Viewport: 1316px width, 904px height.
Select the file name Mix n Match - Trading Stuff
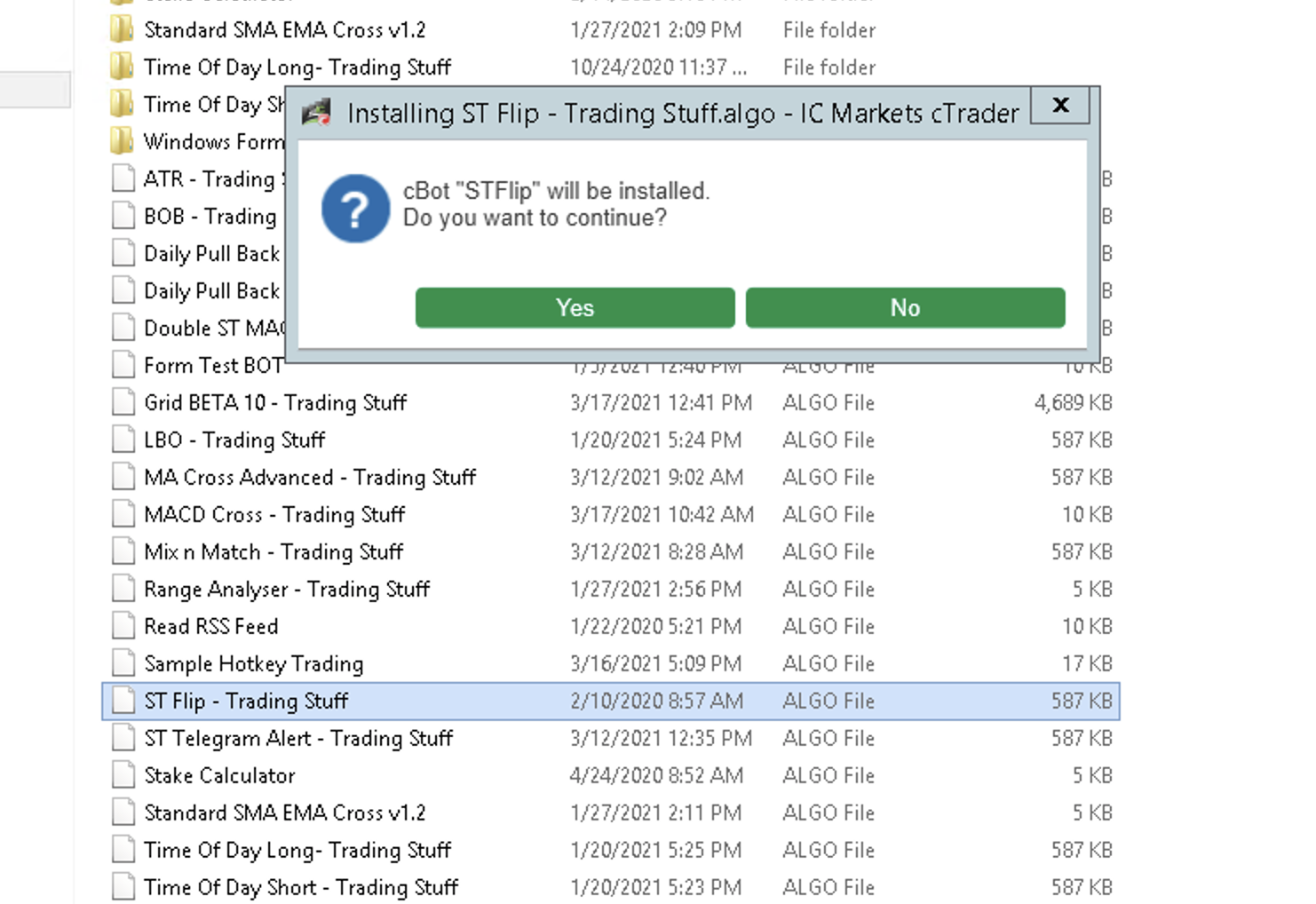click(x=274, y=552)
